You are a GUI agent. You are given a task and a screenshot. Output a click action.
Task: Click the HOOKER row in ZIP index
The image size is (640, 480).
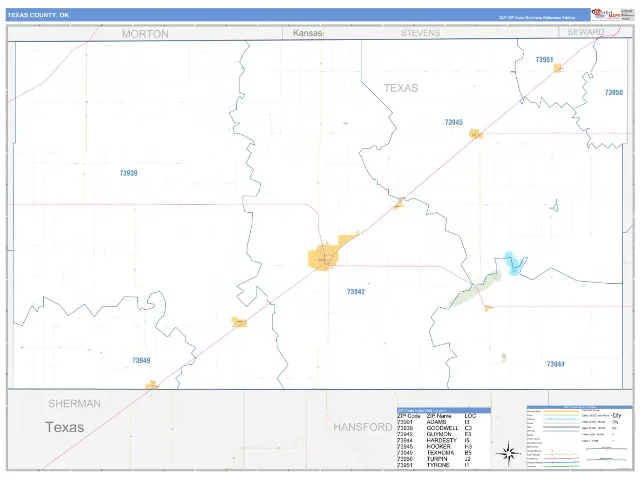pos(444,447)
